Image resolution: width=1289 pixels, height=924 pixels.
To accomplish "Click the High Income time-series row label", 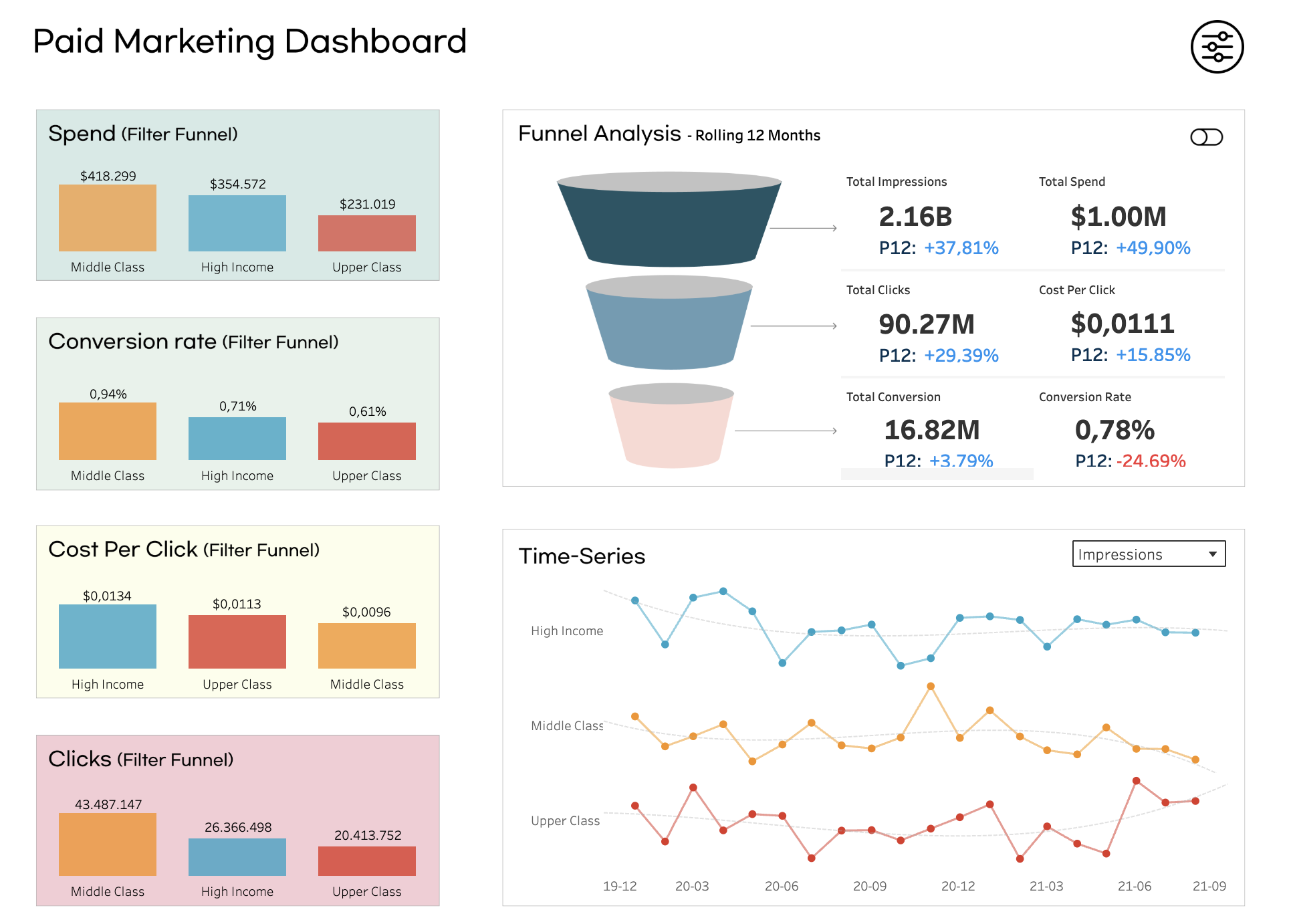I will tap(566, 630).
